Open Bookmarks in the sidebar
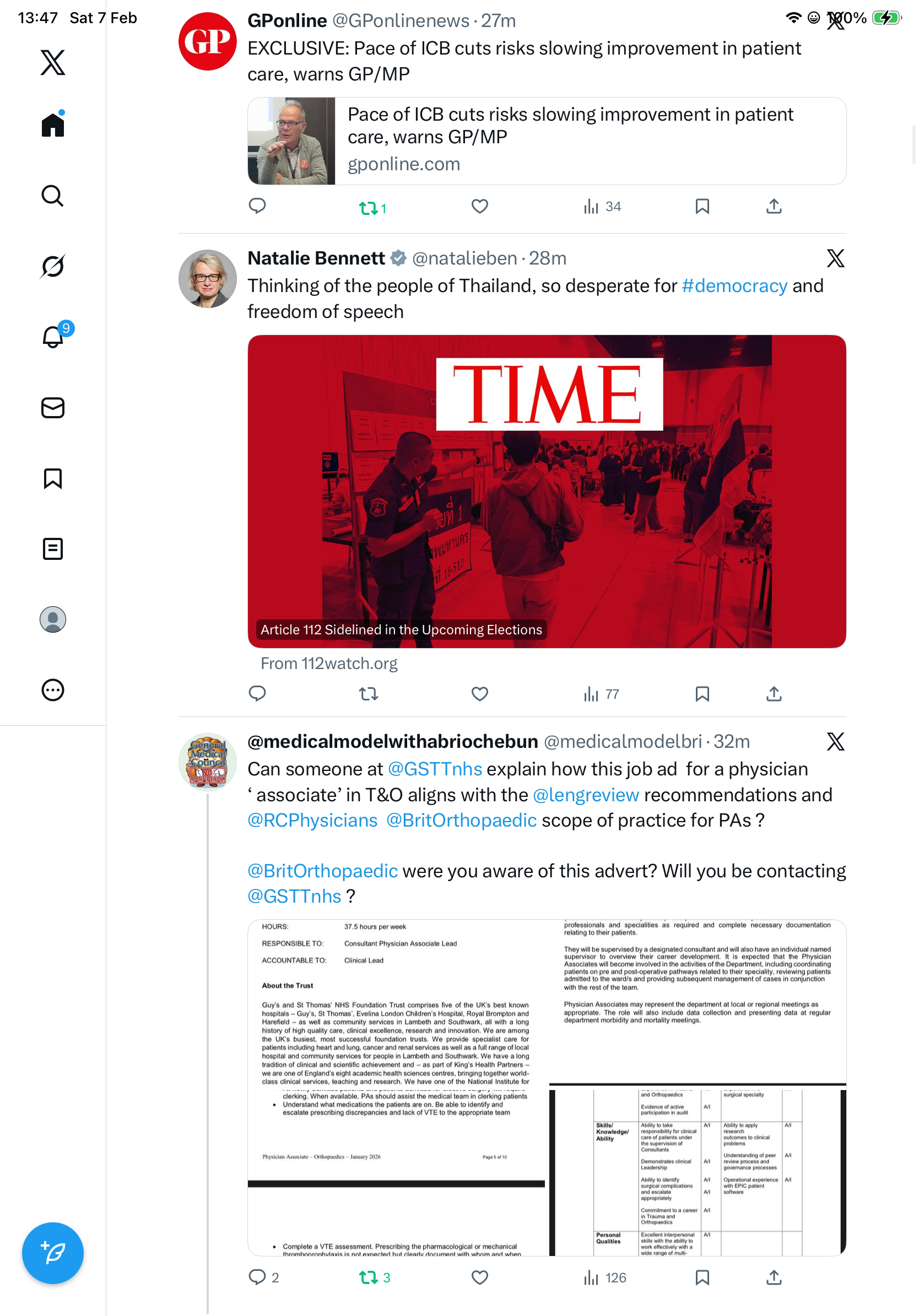This screenshot has height=1316, width=919. [52, 478]
